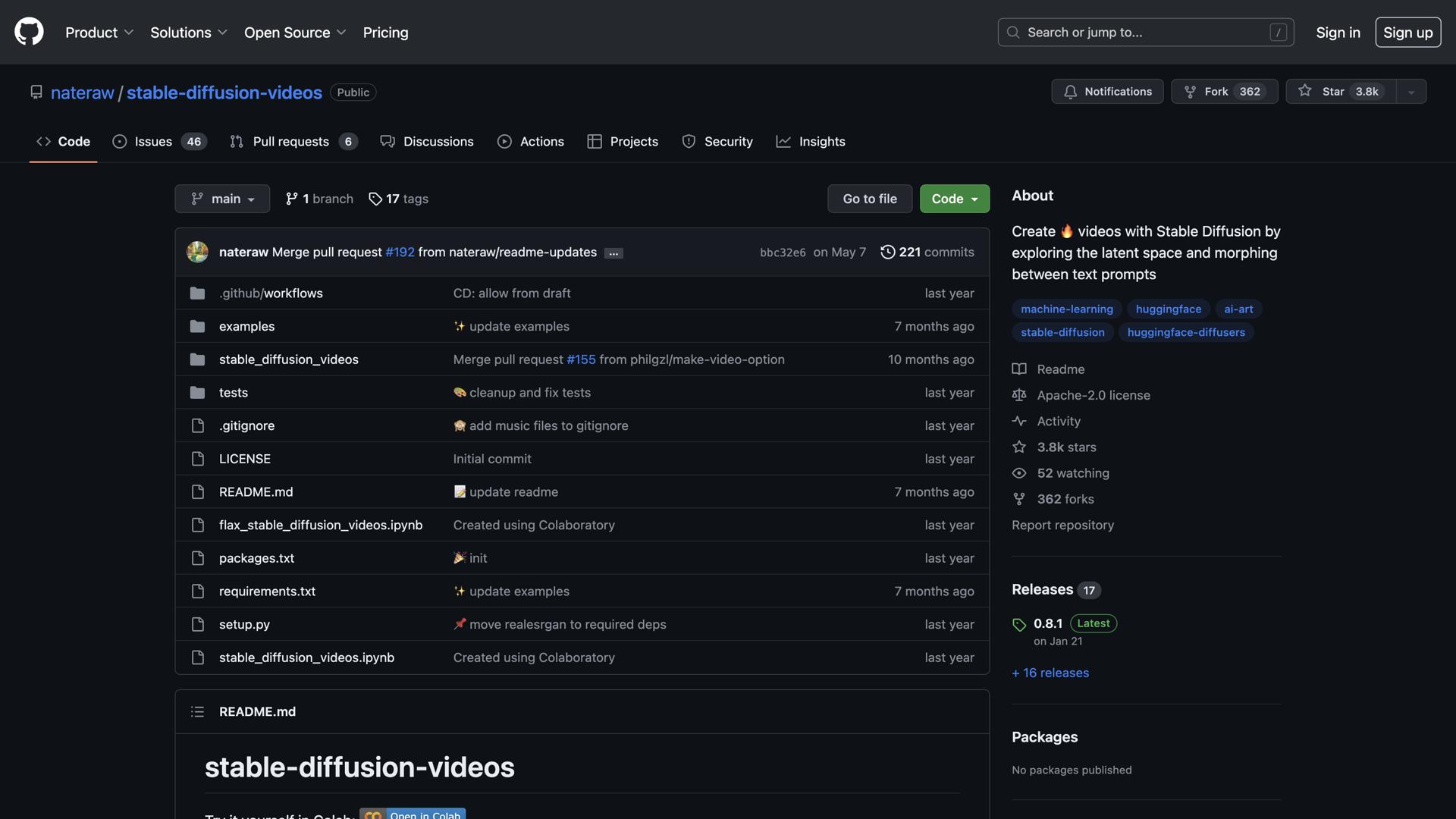Open the main branch selector
The width and height of the screenshot is (1456, 819).
coord(221,199)
